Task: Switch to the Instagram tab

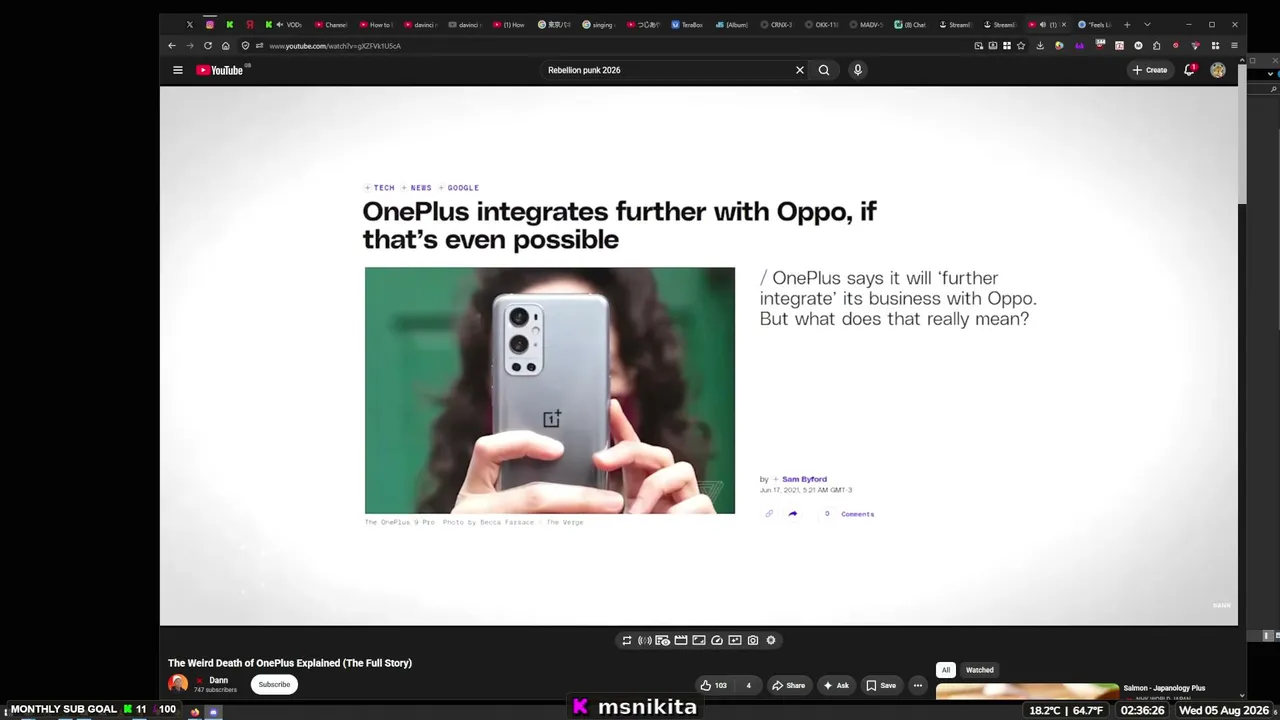Action: [x=210, y=25]
